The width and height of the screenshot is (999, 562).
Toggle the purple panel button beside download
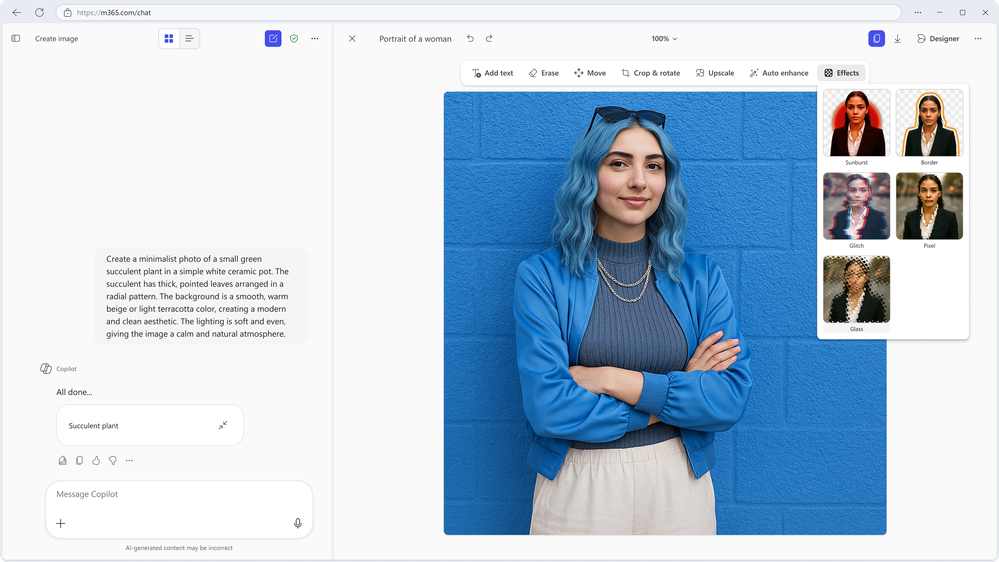876,39
